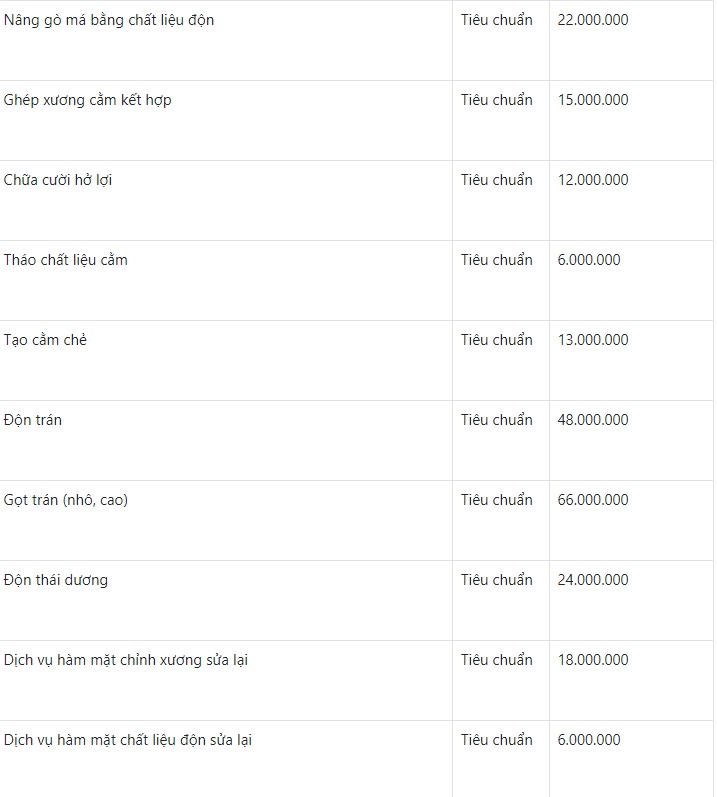Select the 66.000.000 price value

[x=593, y=500]
